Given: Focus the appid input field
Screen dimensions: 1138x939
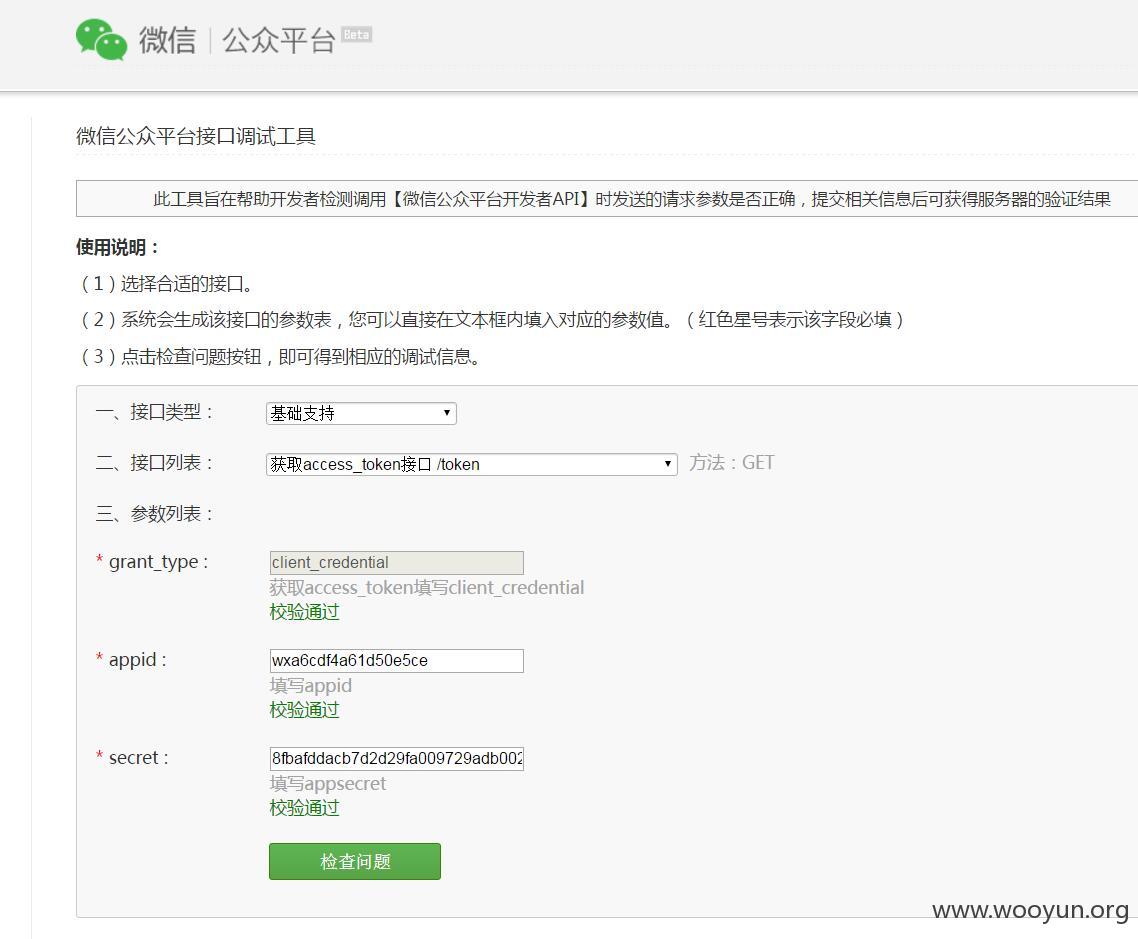Looking at the screenshot, I should (x=396, y=660).
